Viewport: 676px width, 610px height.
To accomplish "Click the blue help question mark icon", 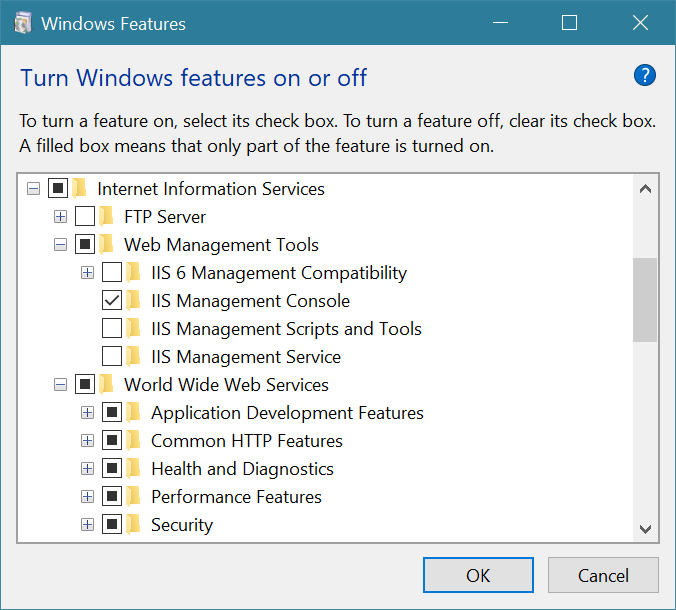I will 645,76.
